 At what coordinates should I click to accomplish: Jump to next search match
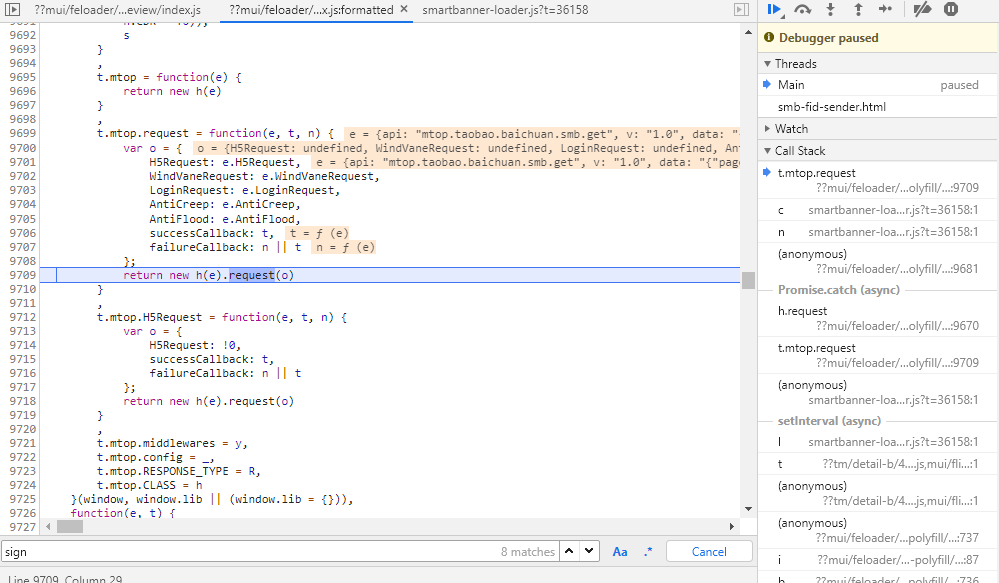589,551
